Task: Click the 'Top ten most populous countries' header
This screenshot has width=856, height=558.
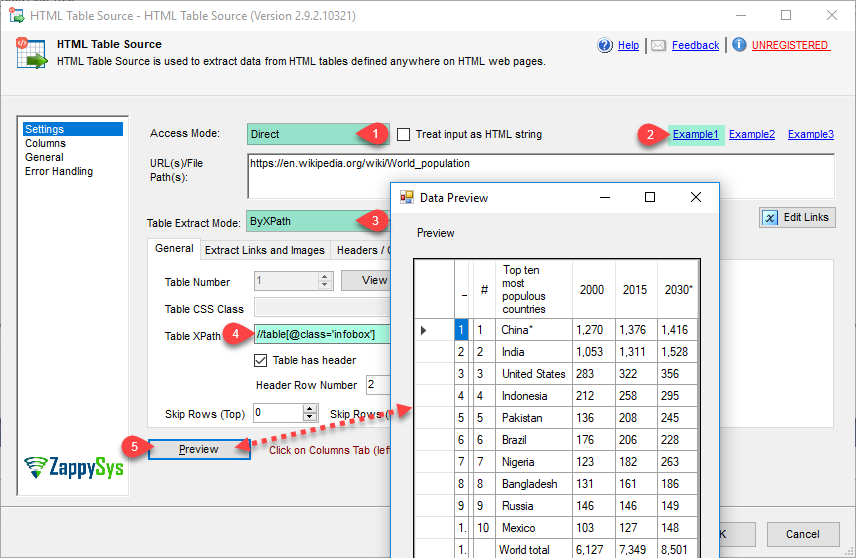Action: click(x=534, y=289)
